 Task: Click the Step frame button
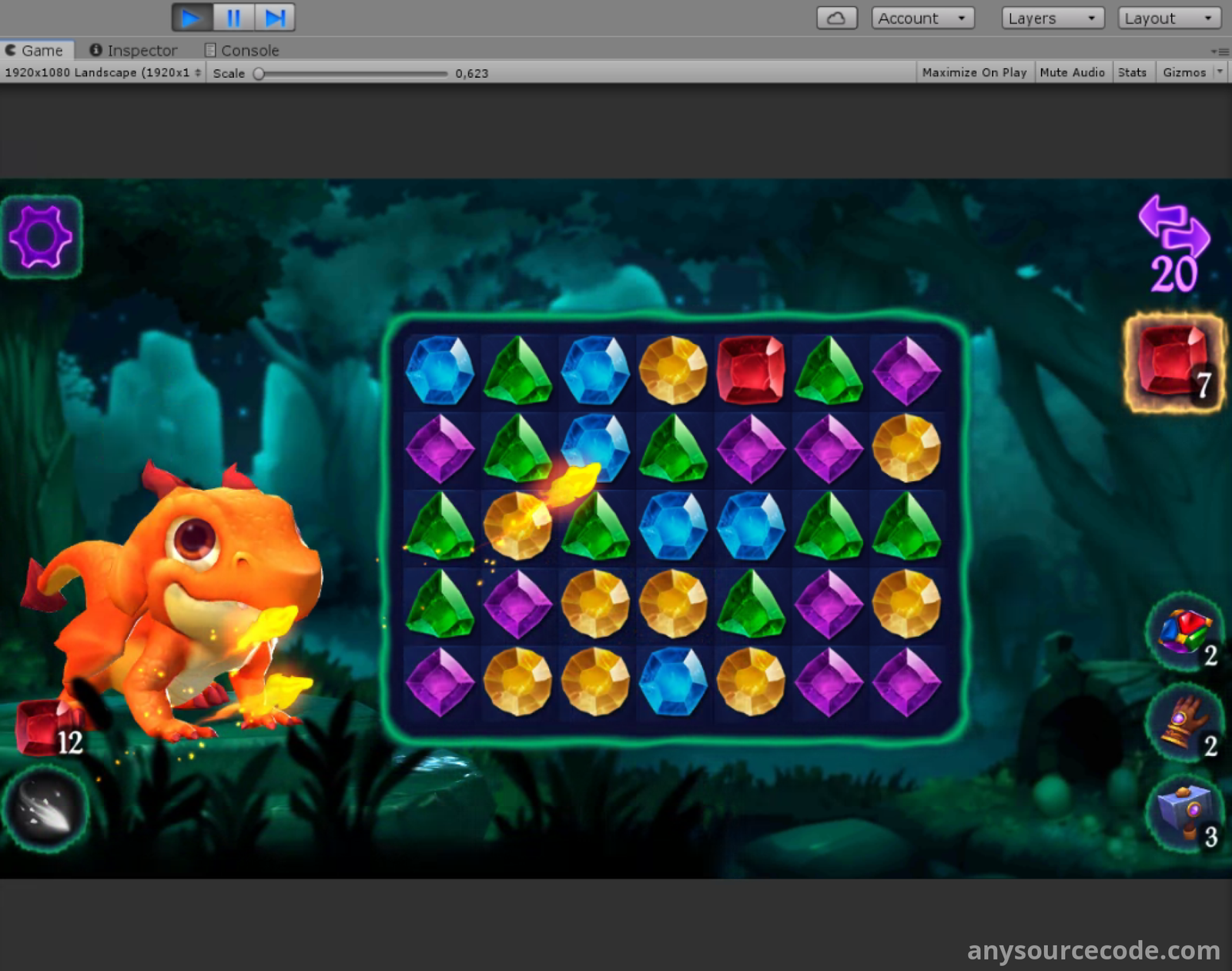tap(275, 18)
